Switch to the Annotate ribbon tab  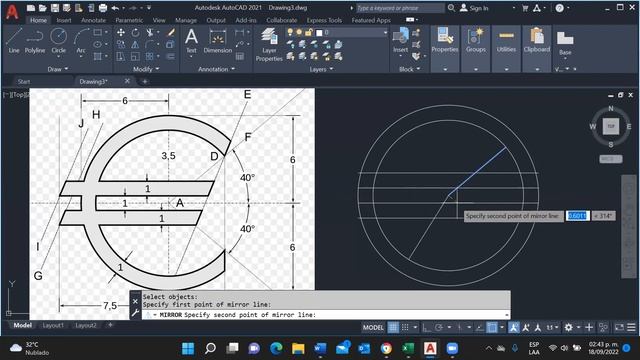93,20
